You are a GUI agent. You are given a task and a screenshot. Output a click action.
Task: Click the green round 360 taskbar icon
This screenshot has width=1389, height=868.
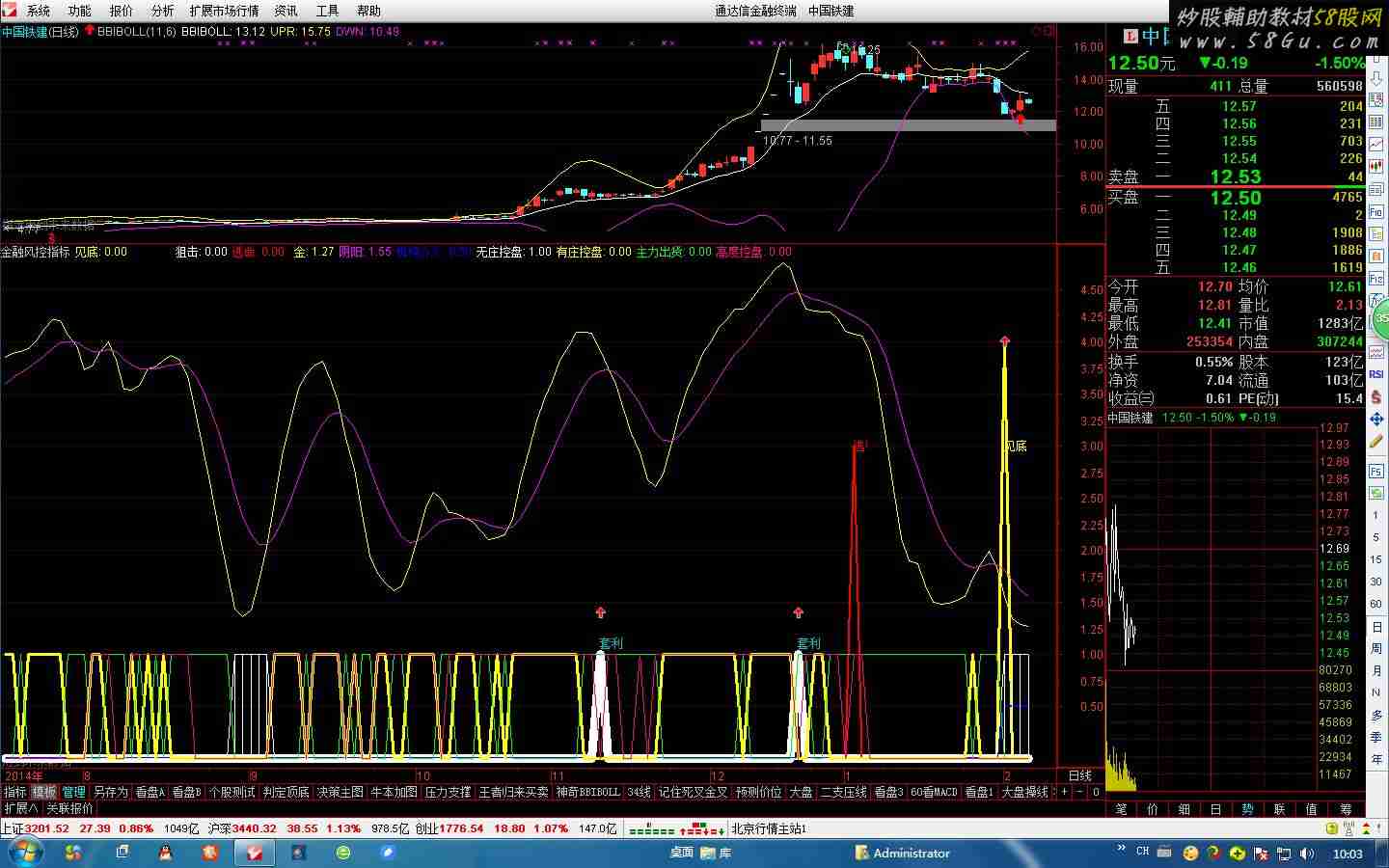(x=343, y=853)
